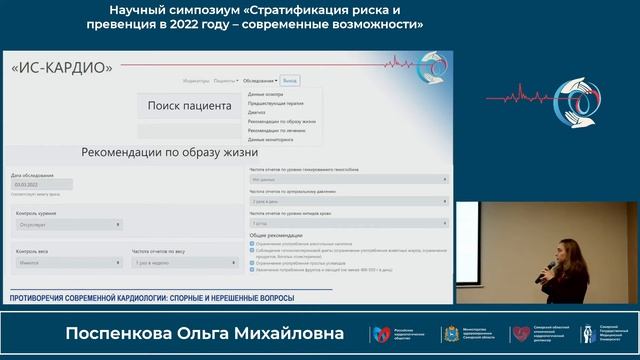This screenshot has height=360, width=640.
Task: Click the Индикаторы link in the navbar
Action: coord(196,81)
